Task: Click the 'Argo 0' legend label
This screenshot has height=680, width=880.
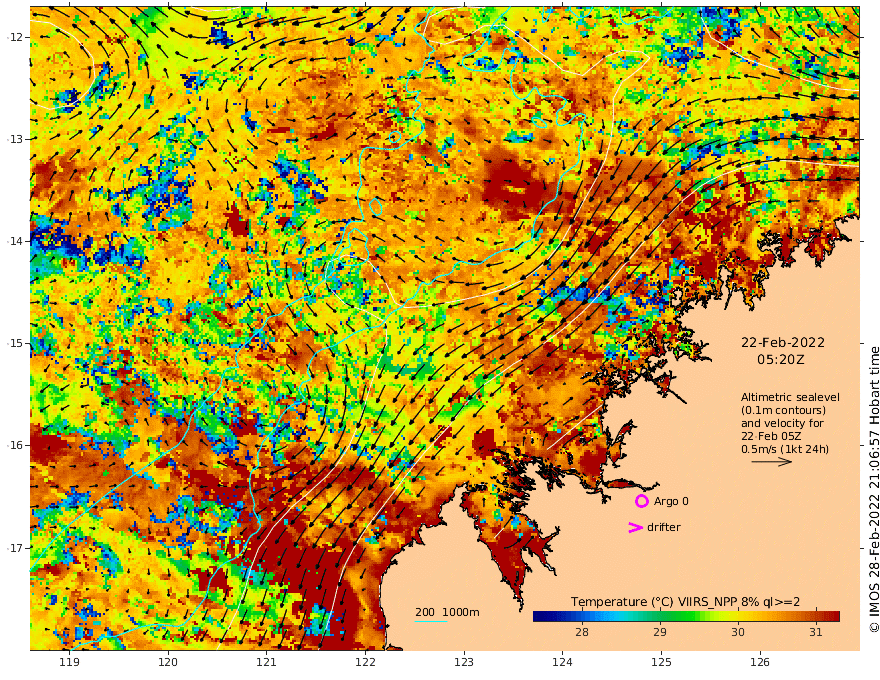Action: click(671, 501)
